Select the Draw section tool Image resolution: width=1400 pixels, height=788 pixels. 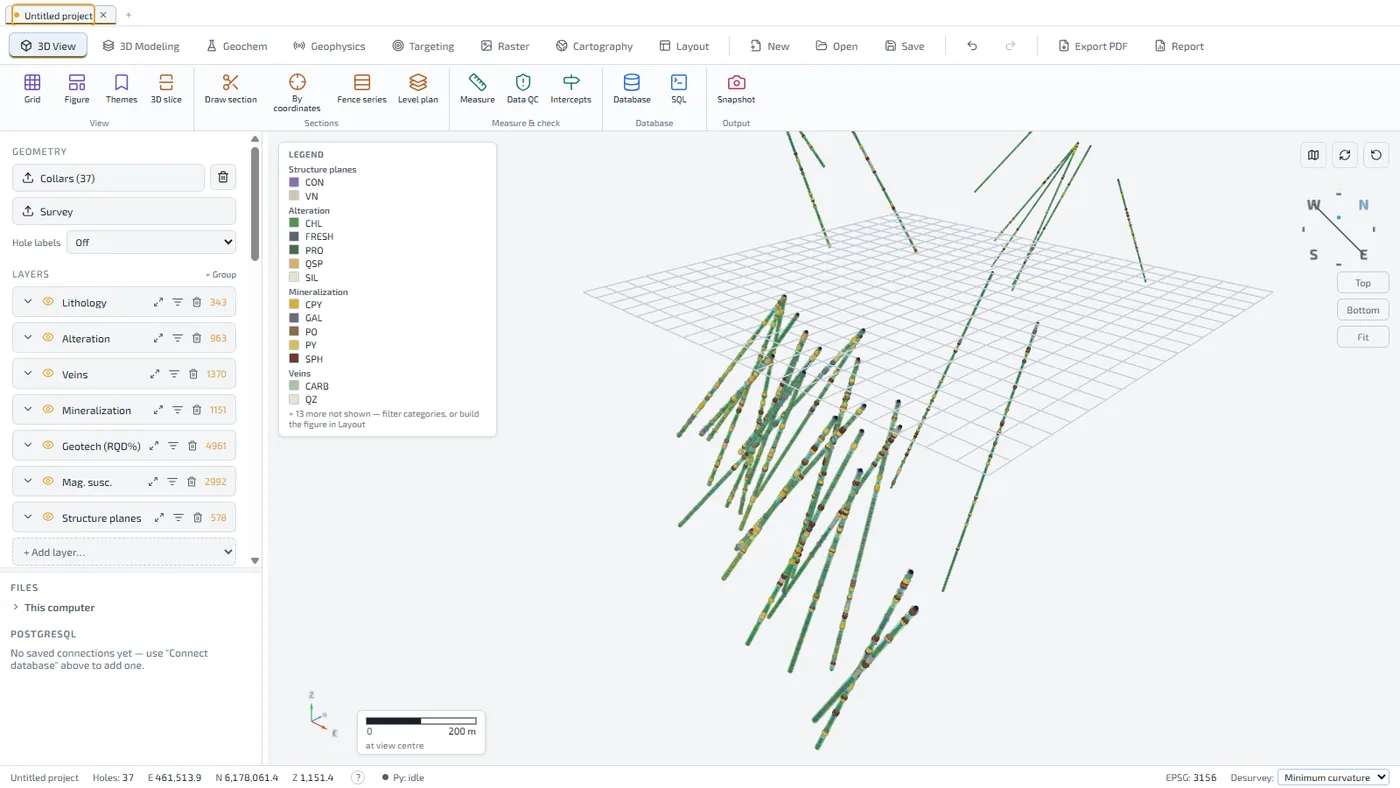click(230, 88)
